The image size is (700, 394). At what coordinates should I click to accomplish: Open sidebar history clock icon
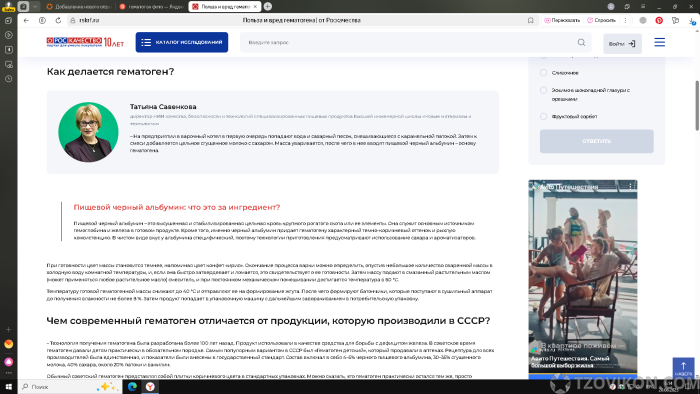(x=8, y=79)
